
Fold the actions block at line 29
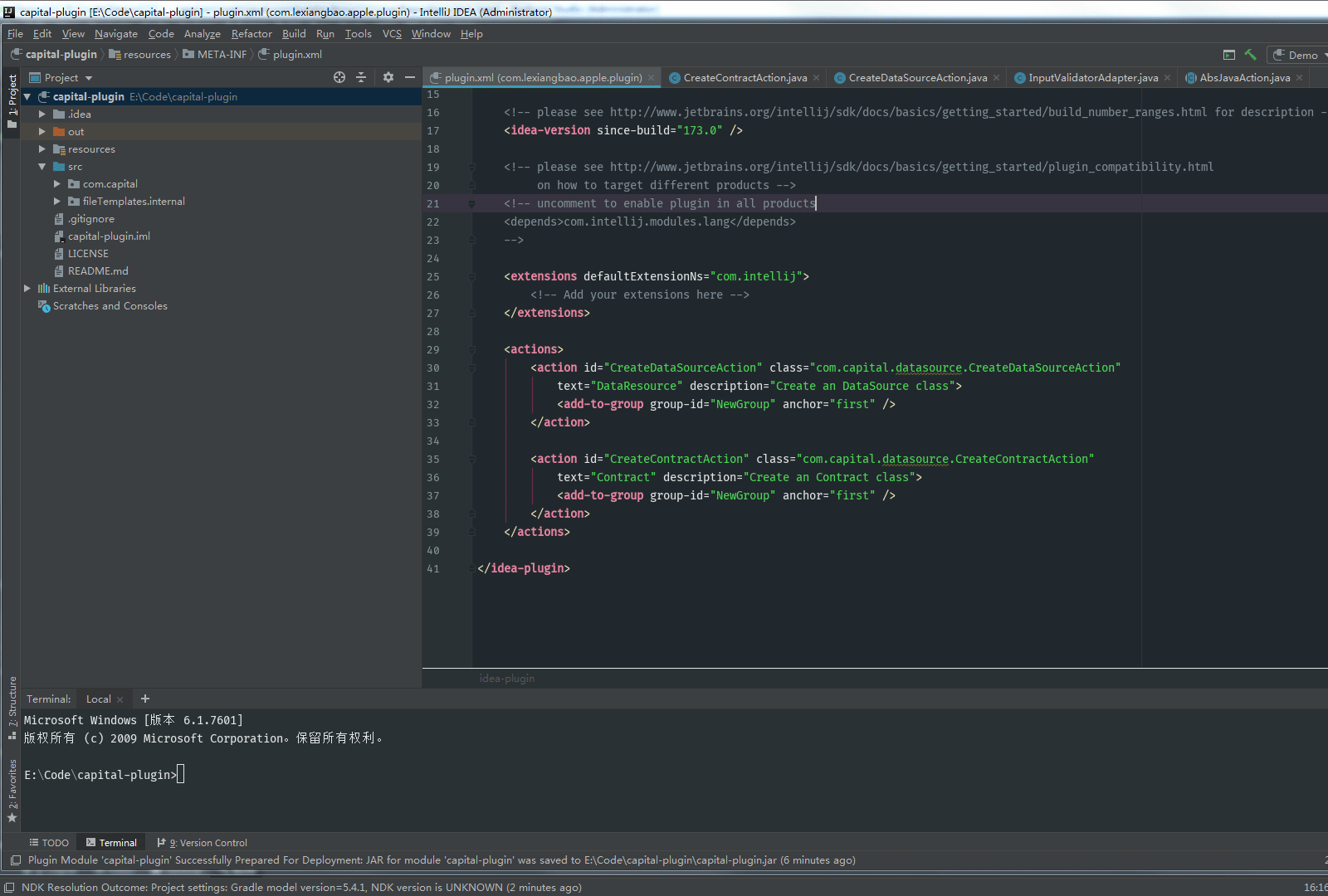click(x=471, y=350)
